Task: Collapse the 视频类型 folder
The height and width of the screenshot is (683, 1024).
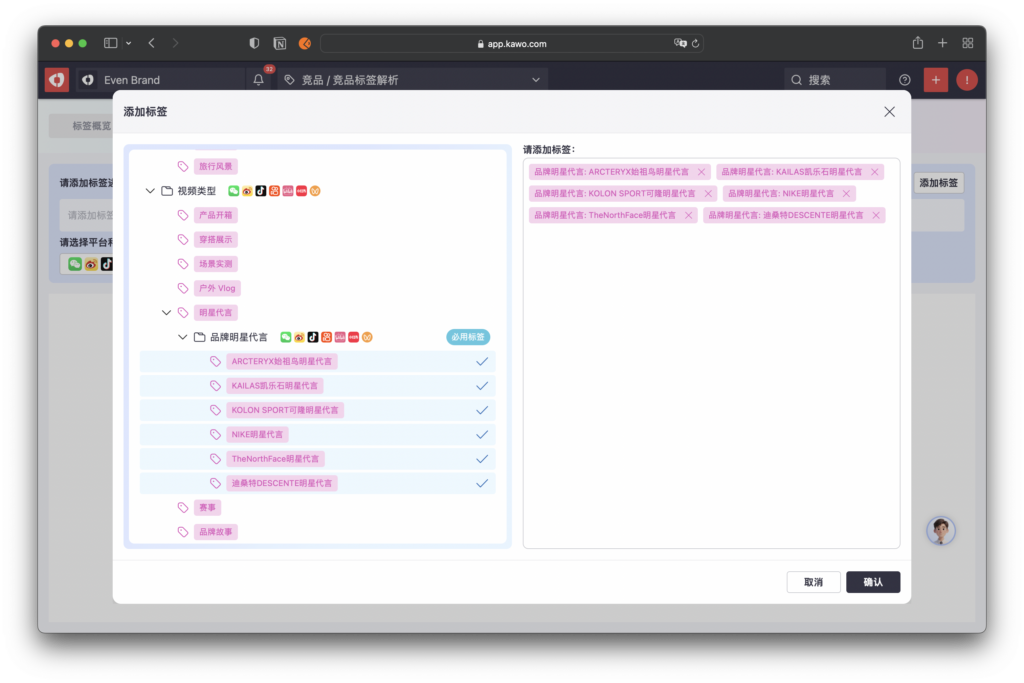Action: (150, 191)
